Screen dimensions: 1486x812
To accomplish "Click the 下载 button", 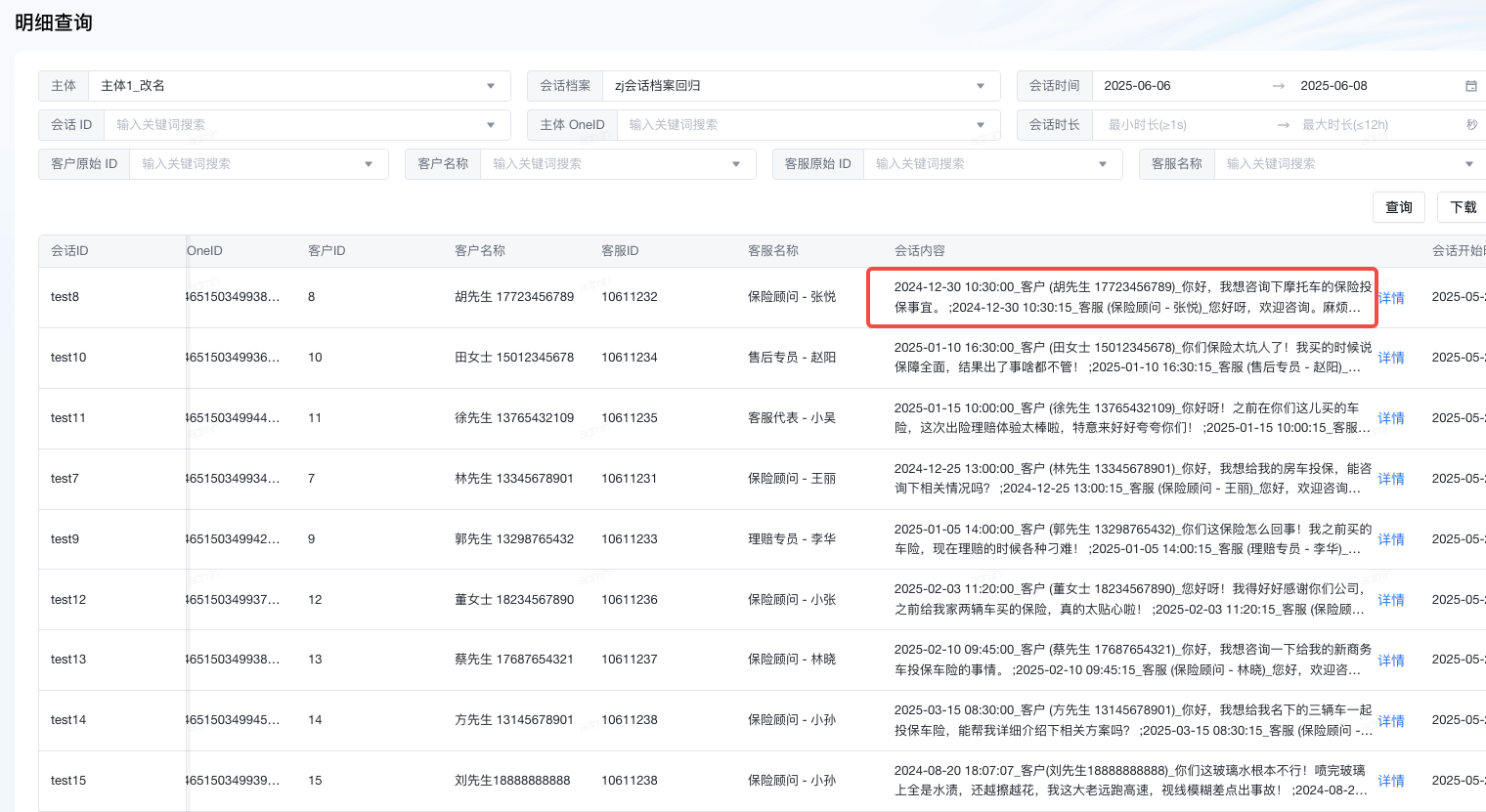I will 1463,207.
